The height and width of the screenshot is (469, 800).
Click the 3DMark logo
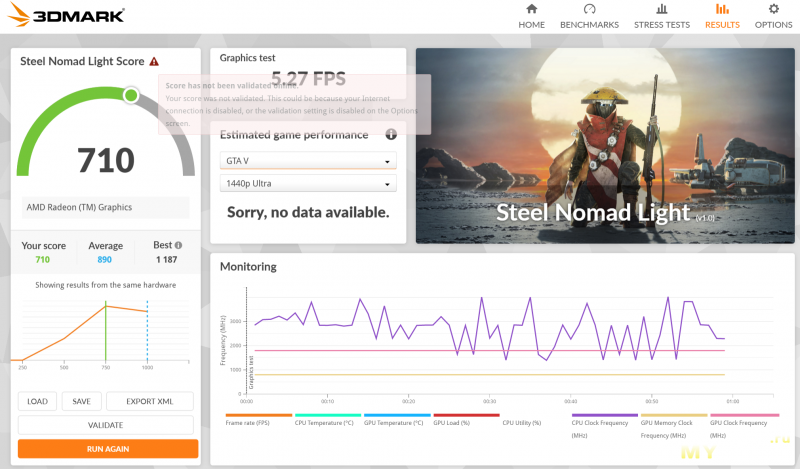66,14
